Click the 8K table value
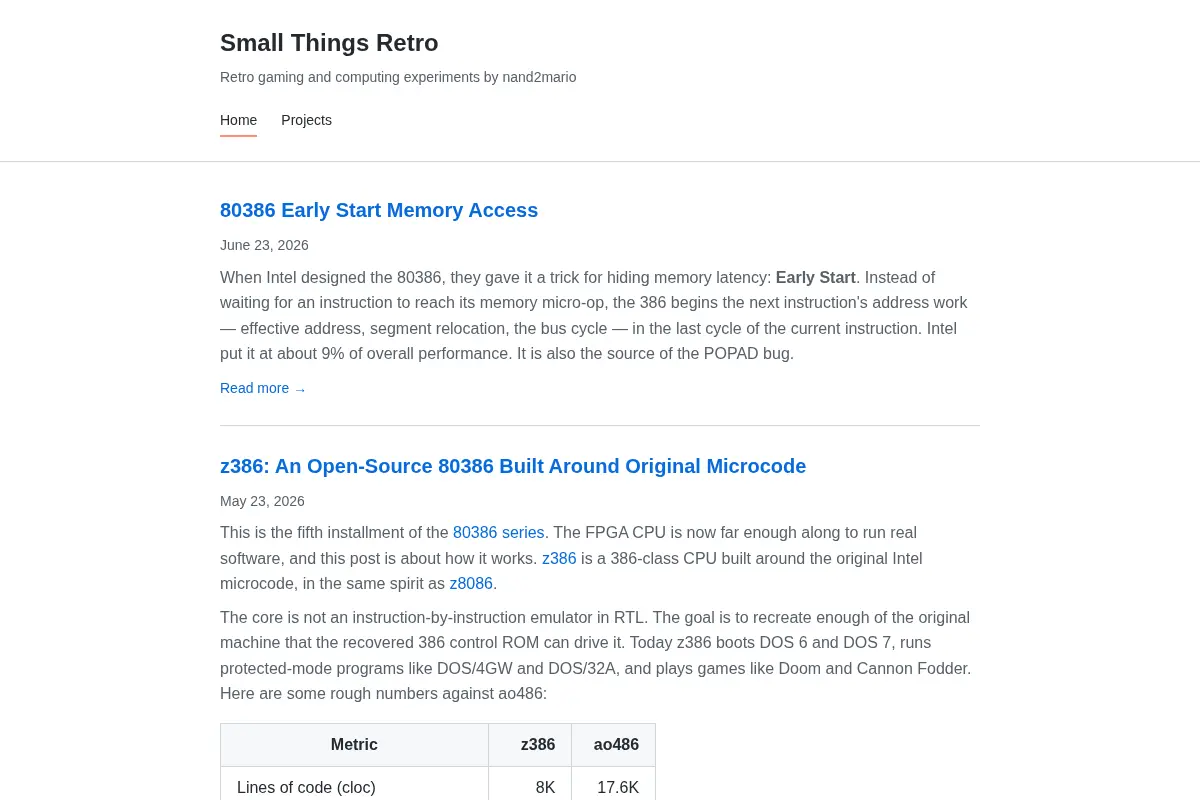 click(x=545, y=788)
